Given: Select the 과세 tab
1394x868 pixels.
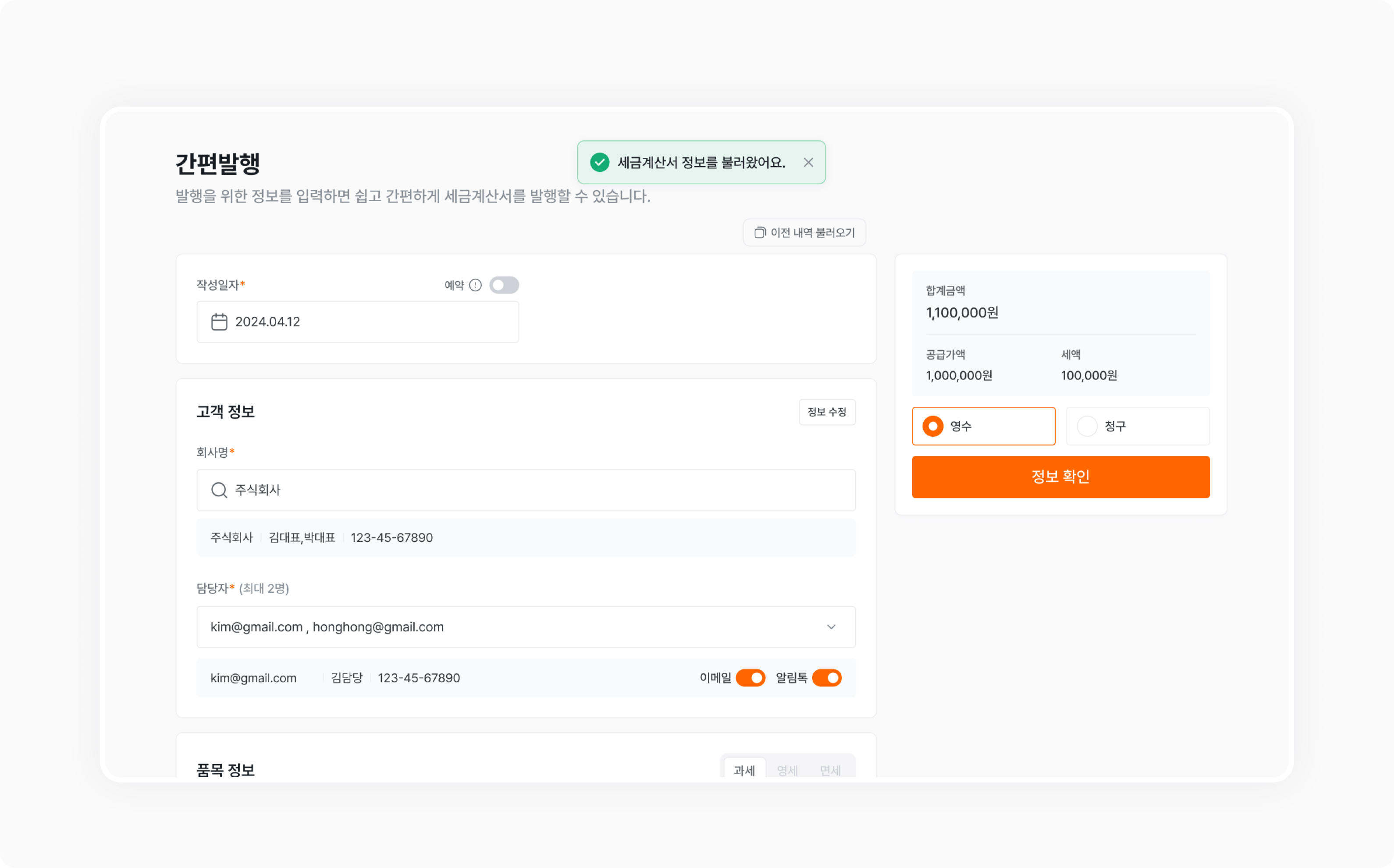Looking at the screenshot, I should [x=744, y=770].
